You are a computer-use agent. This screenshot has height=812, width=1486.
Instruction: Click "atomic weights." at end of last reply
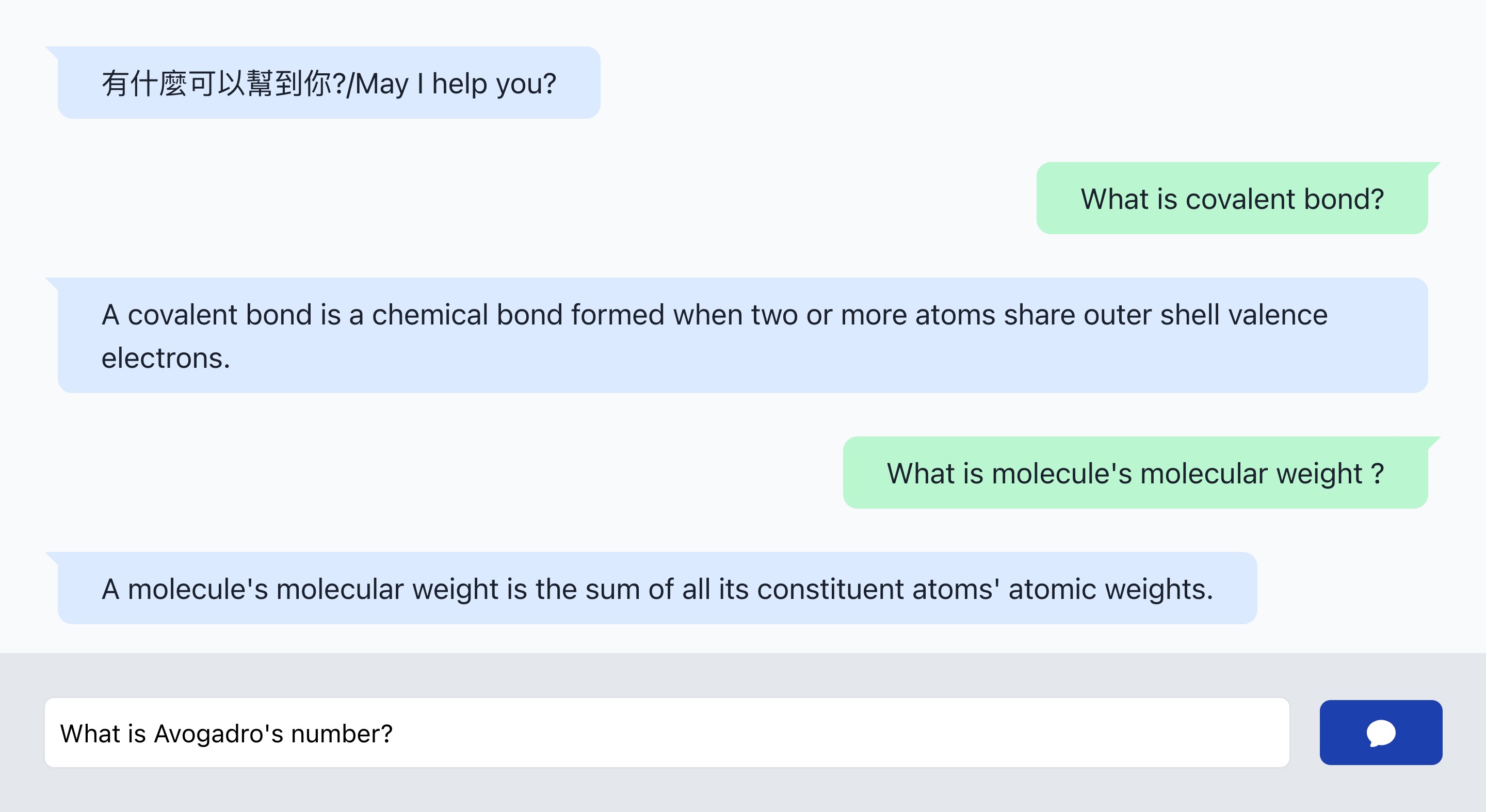(1110, 589)
